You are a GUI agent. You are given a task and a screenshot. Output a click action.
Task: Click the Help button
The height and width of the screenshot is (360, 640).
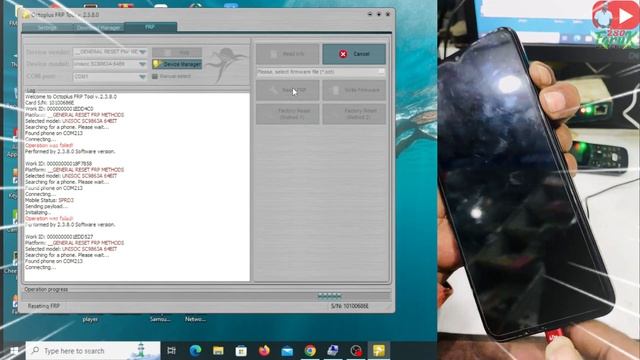click(x=177, y=52)
